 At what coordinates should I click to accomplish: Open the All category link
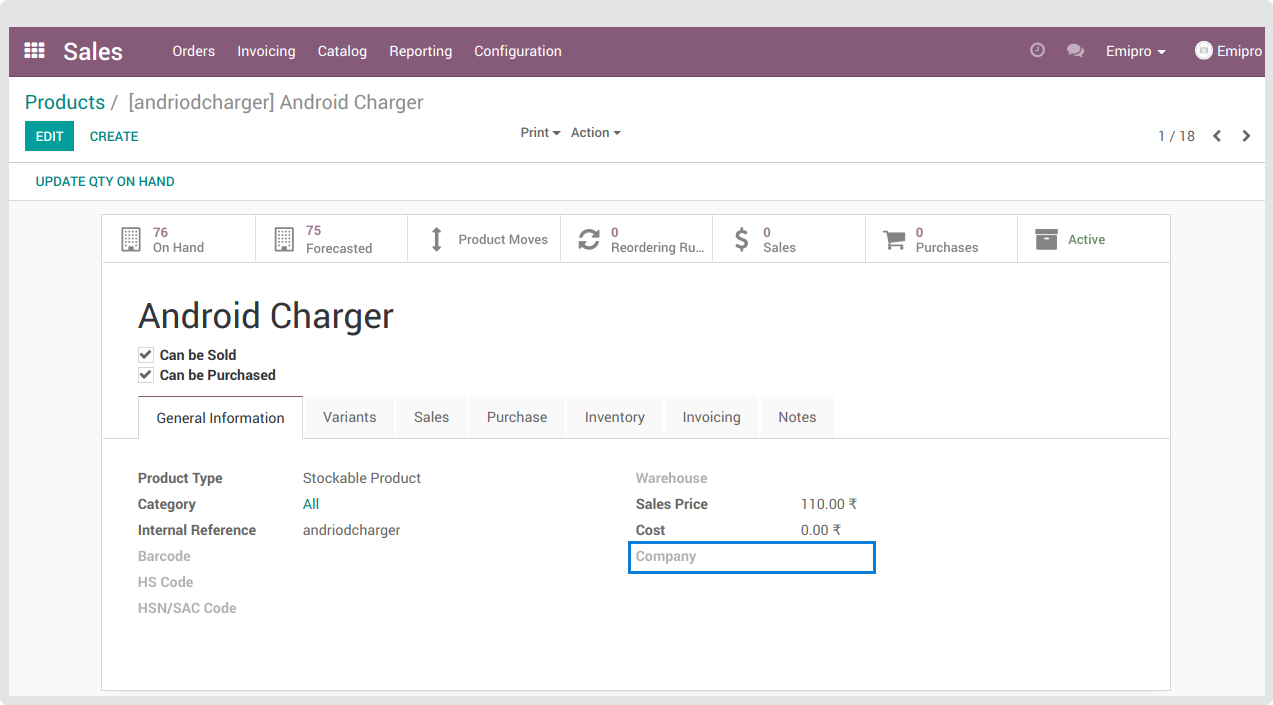pos(311,504)
